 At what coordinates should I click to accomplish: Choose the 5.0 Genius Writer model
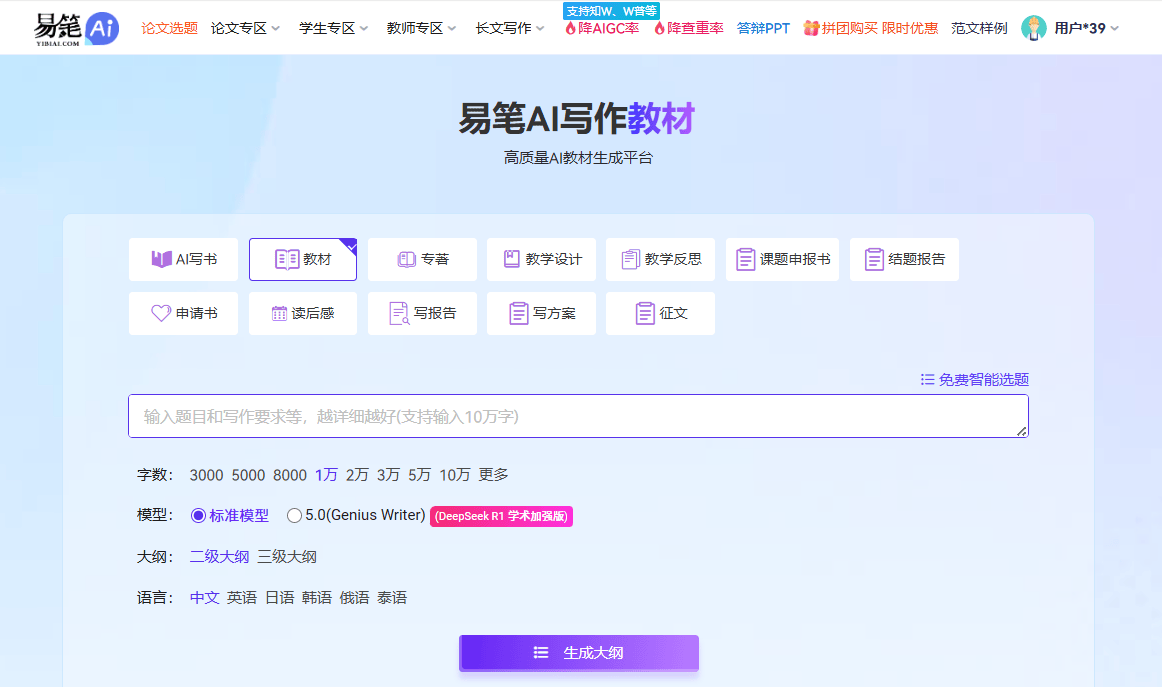(295, 515)
